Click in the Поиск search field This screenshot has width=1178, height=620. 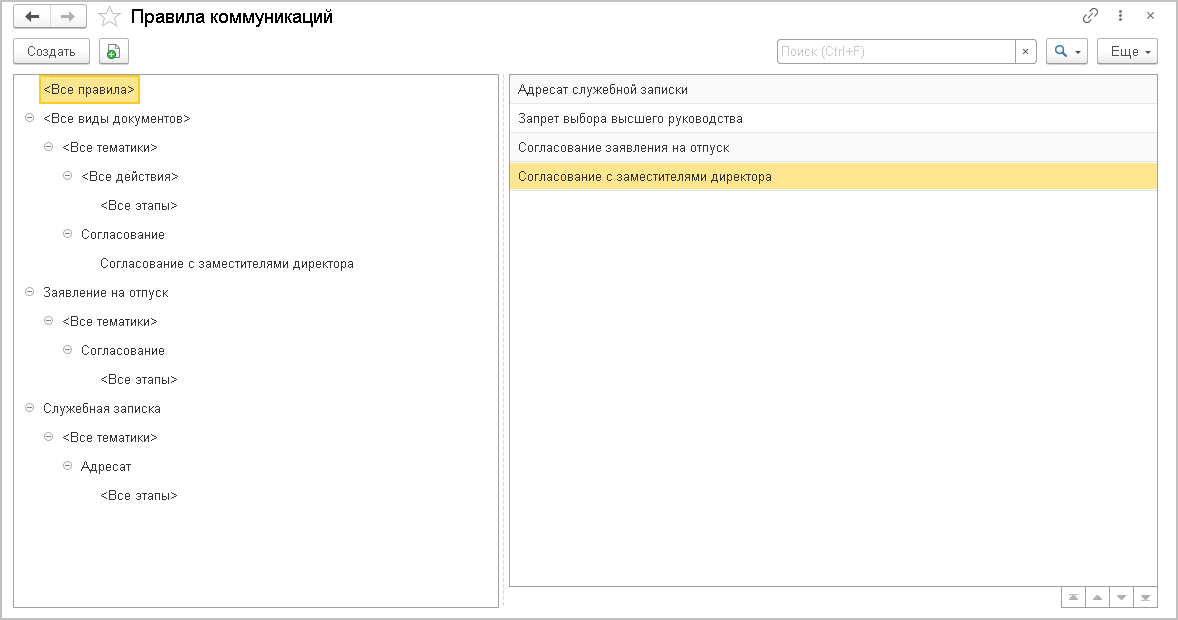click(x=896, y=52)
